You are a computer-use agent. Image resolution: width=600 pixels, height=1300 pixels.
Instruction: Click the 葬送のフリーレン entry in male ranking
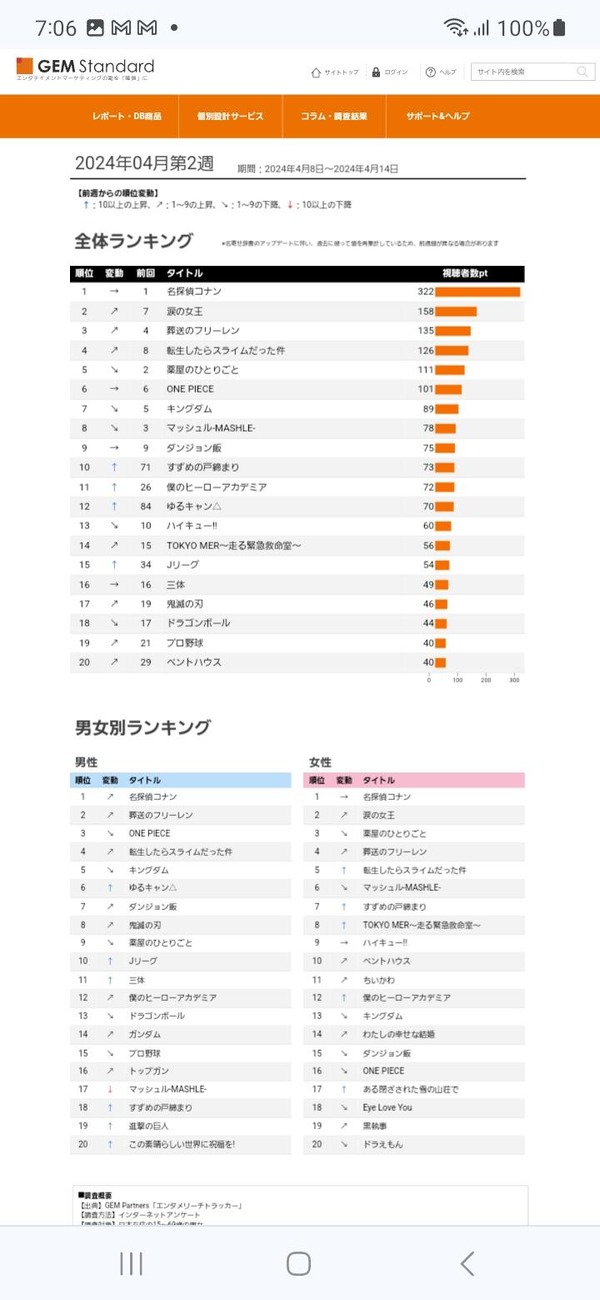(x=161, y=815)
